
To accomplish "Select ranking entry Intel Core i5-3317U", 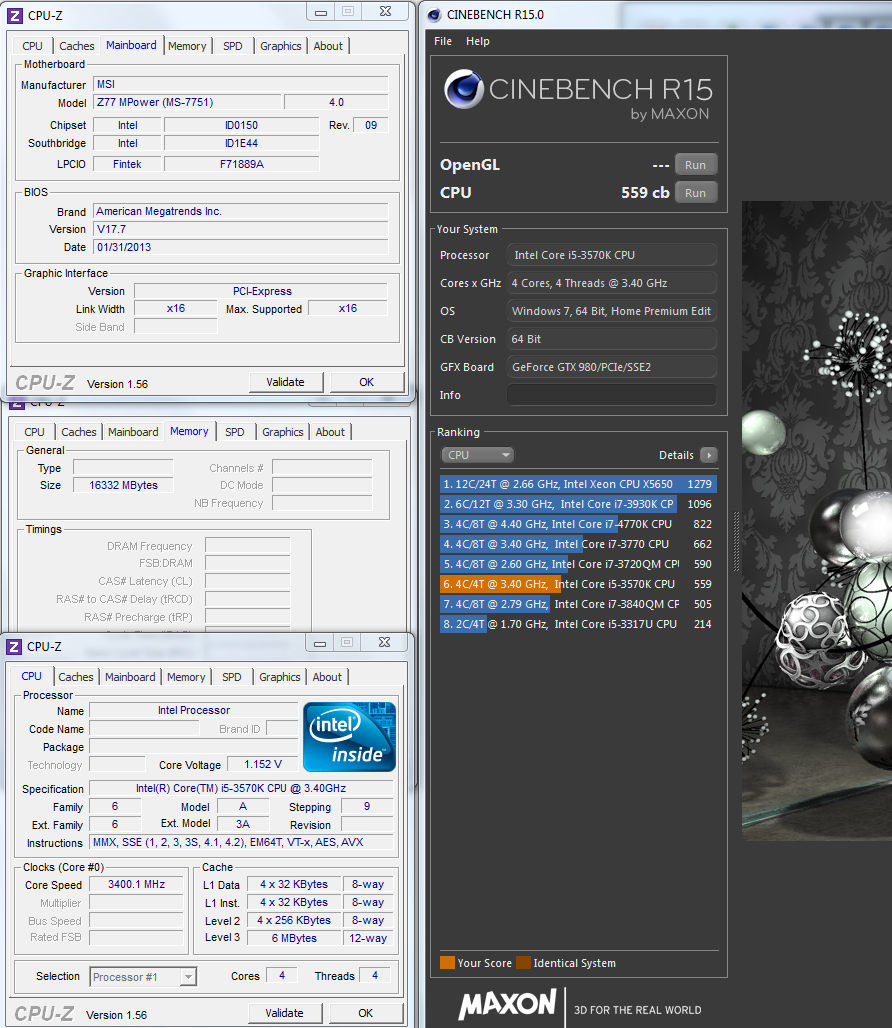I will tap(578, 624).
